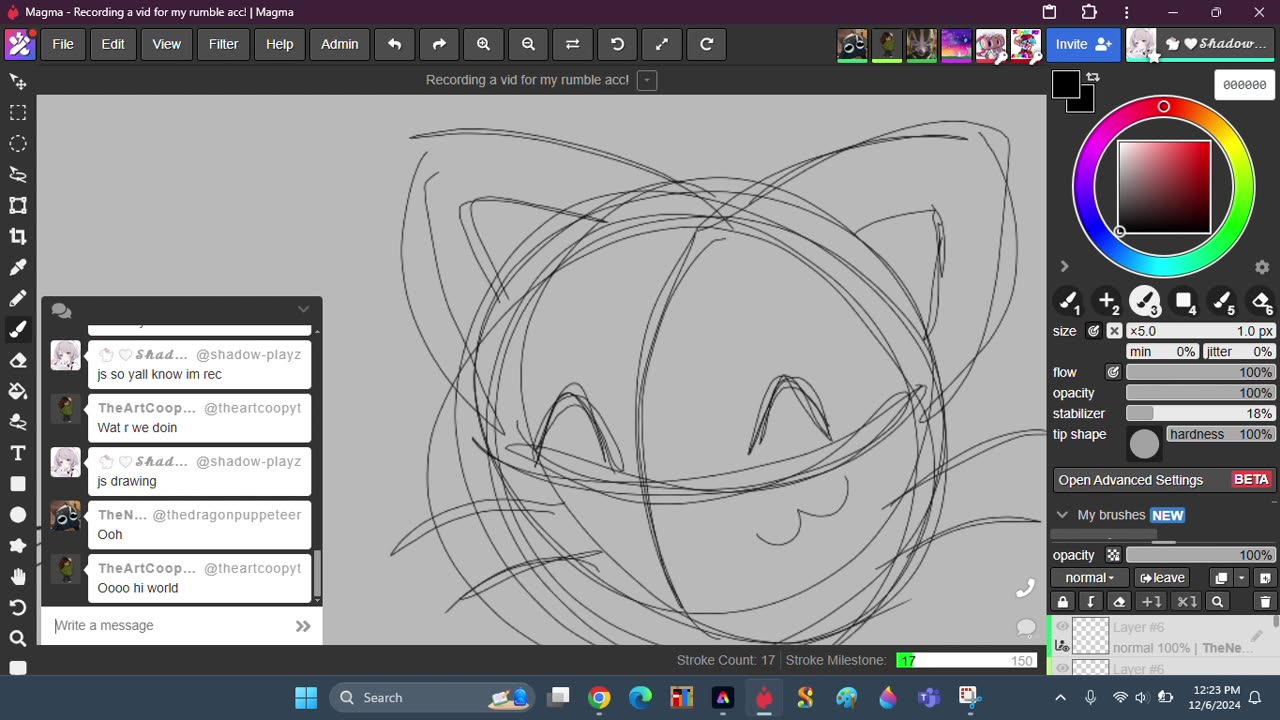The width and height of the screenshot is (1280, 720).
Task: Zoom out using top toolbar magnifier
Action: point(528,44)
